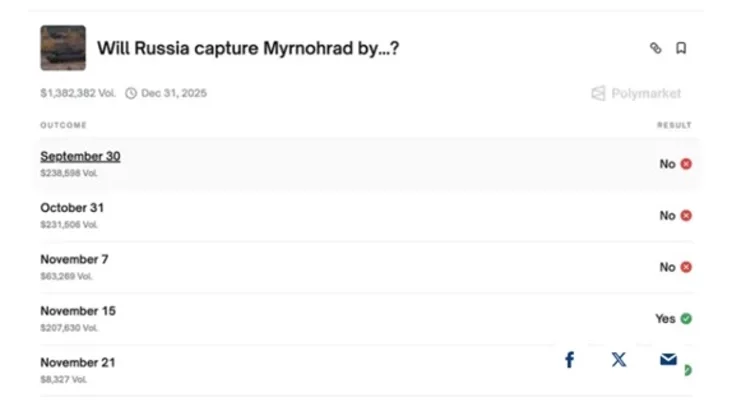The image size is (732, 411).
Task: Click the Polymarket logo
Action: click(x=636, y=93)
